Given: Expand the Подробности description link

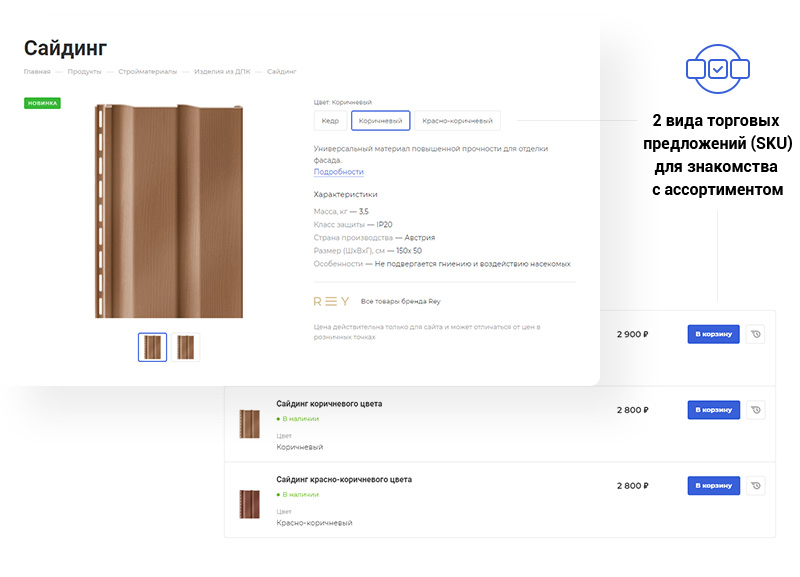Looking at the screenshot, I should point(338,172).
